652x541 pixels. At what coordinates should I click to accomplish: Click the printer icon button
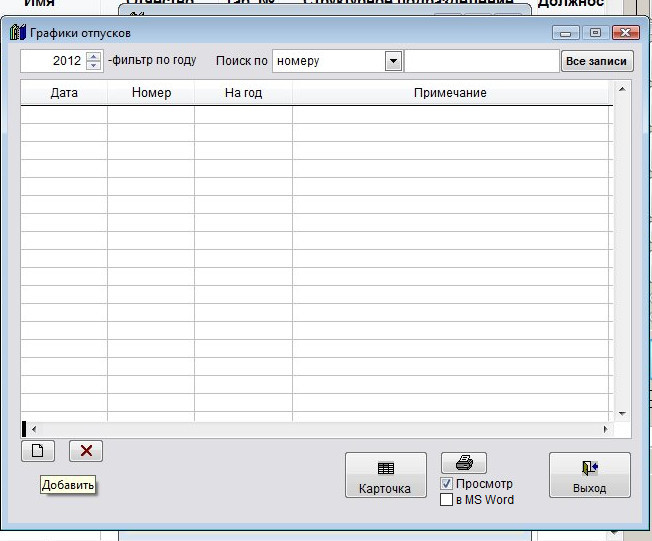(x=464, y=462)
